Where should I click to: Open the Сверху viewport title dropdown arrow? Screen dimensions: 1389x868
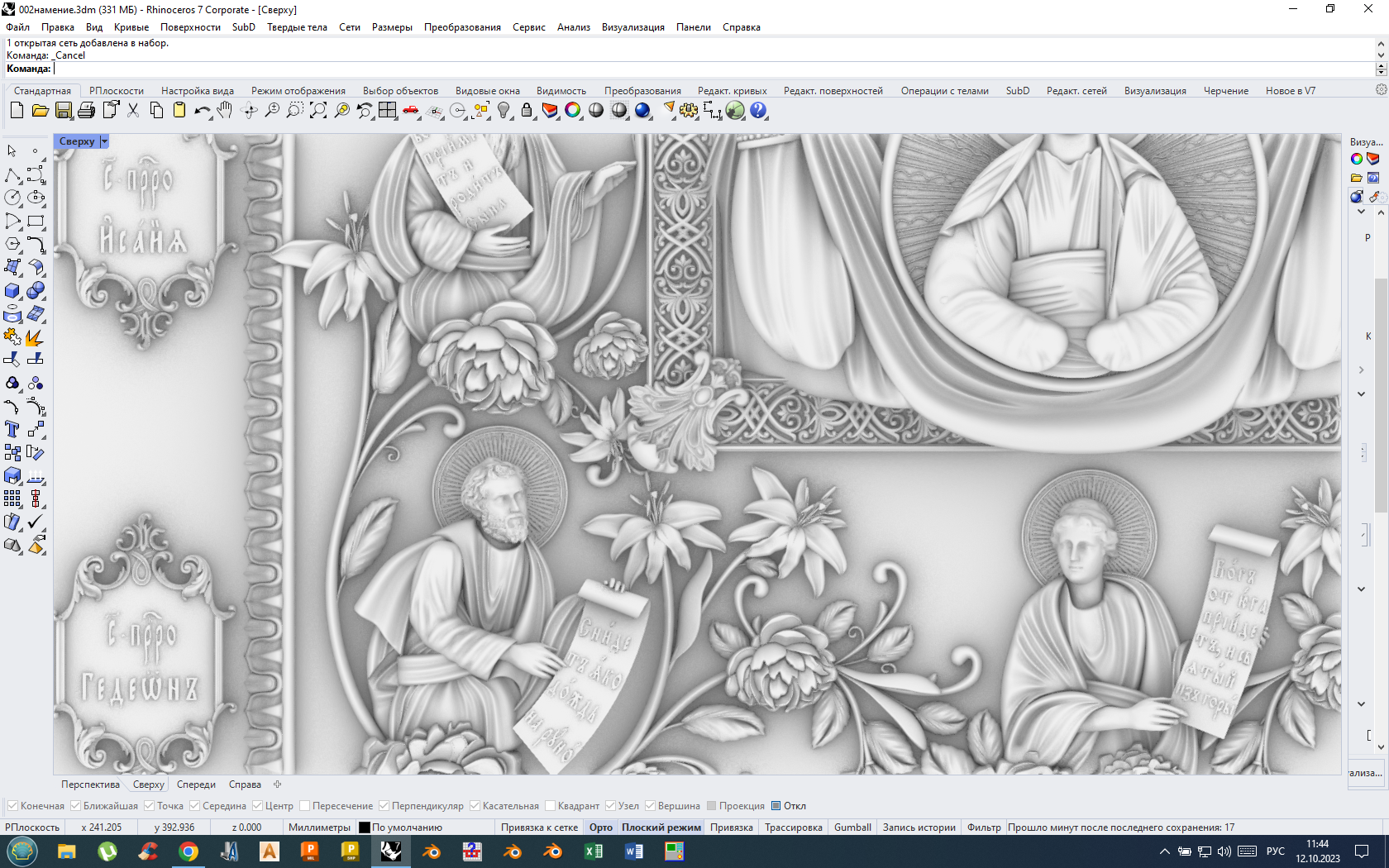[x=104, y=141]
